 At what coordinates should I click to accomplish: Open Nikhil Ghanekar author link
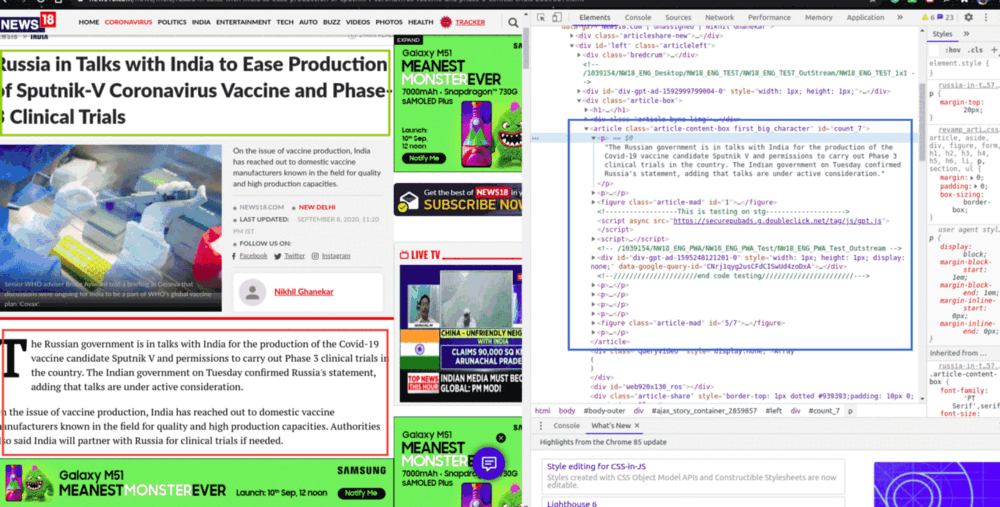click(304, 291)
